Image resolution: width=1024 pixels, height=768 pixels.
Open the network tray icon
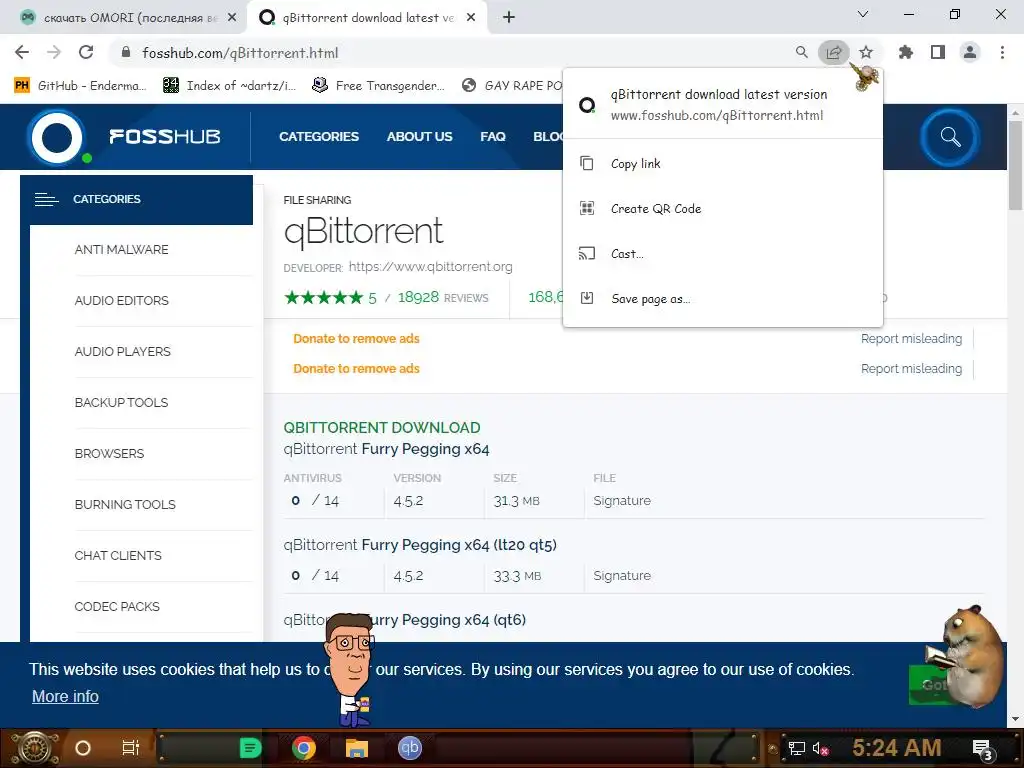pos(797,749)
